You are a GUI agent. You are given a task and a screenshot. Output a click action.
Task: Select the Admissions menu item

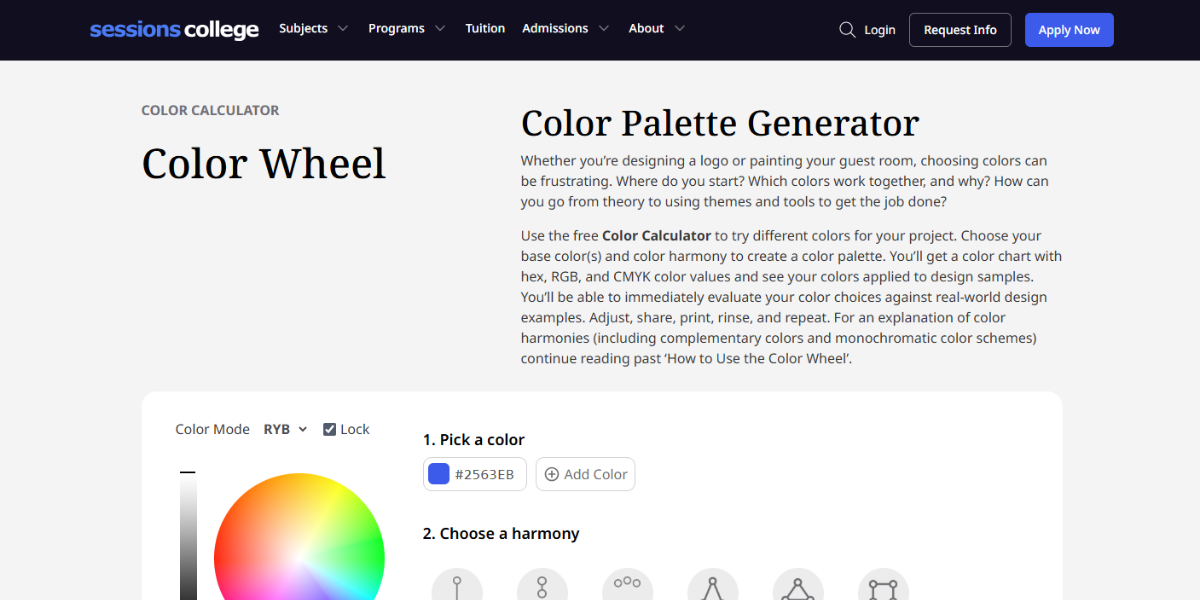(565, 28)
